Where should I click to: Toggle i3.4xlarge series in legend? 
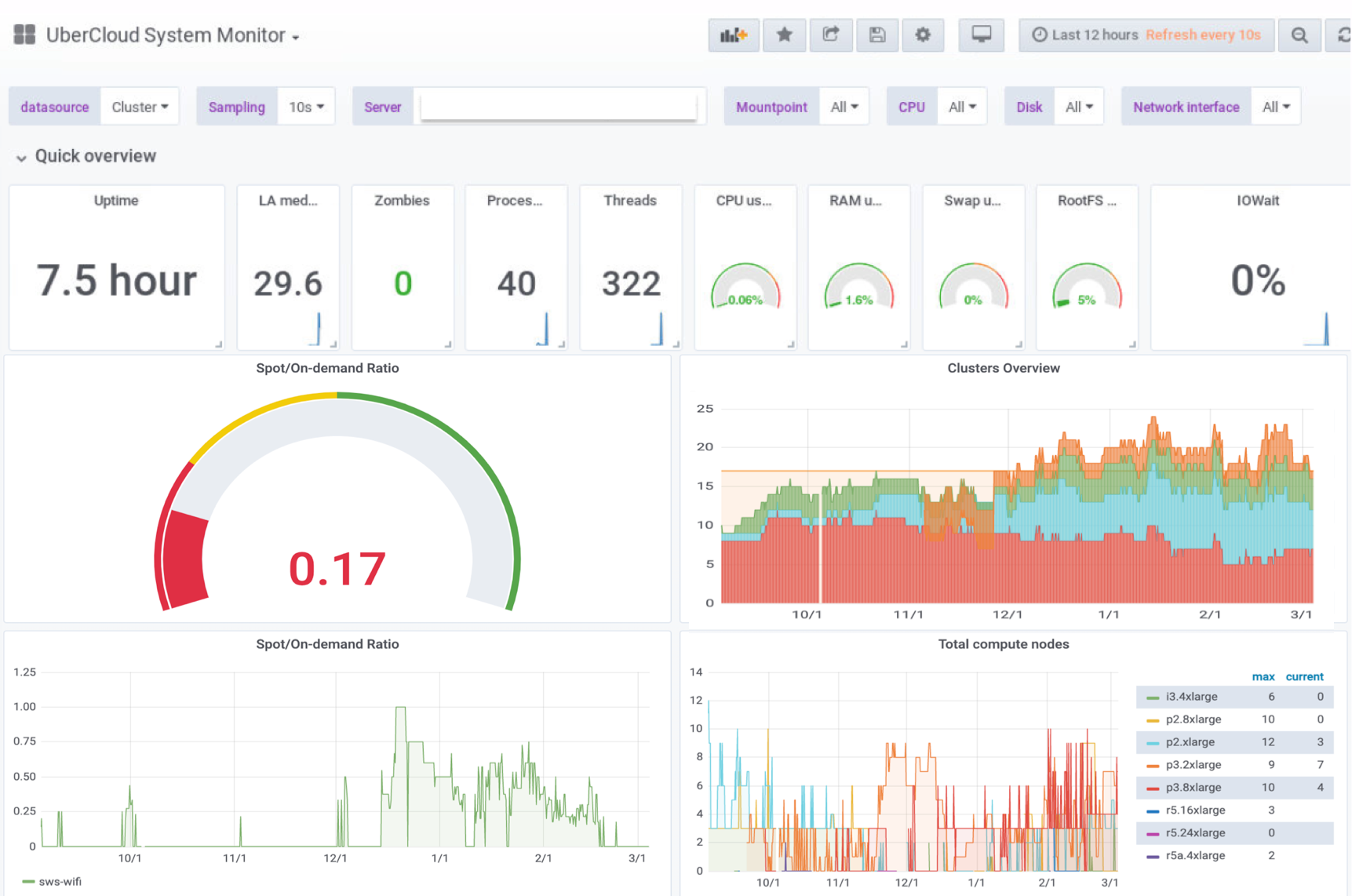tap(1191, 697)
